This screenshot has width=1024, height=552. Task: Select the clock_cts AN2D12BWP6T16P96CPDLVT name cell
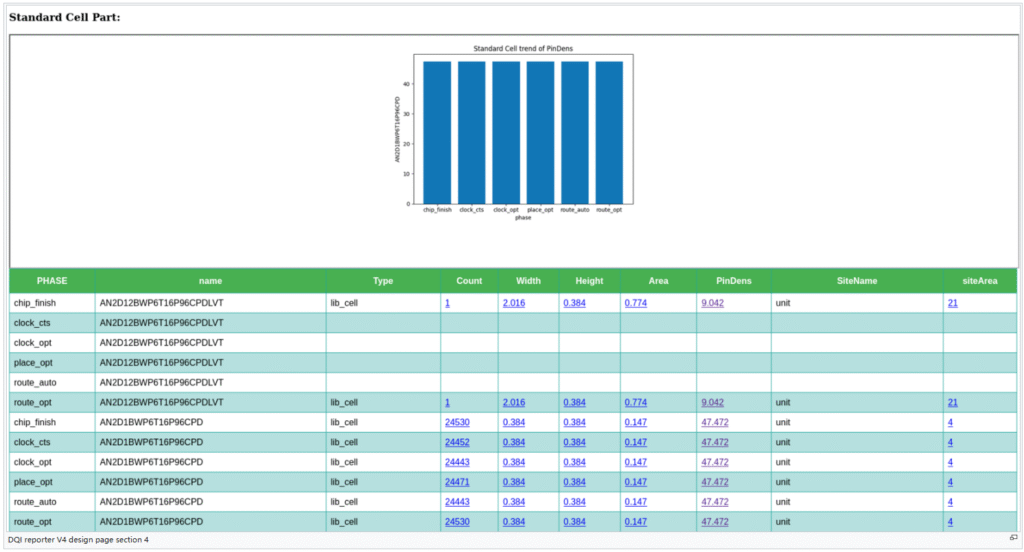point(161,322)
